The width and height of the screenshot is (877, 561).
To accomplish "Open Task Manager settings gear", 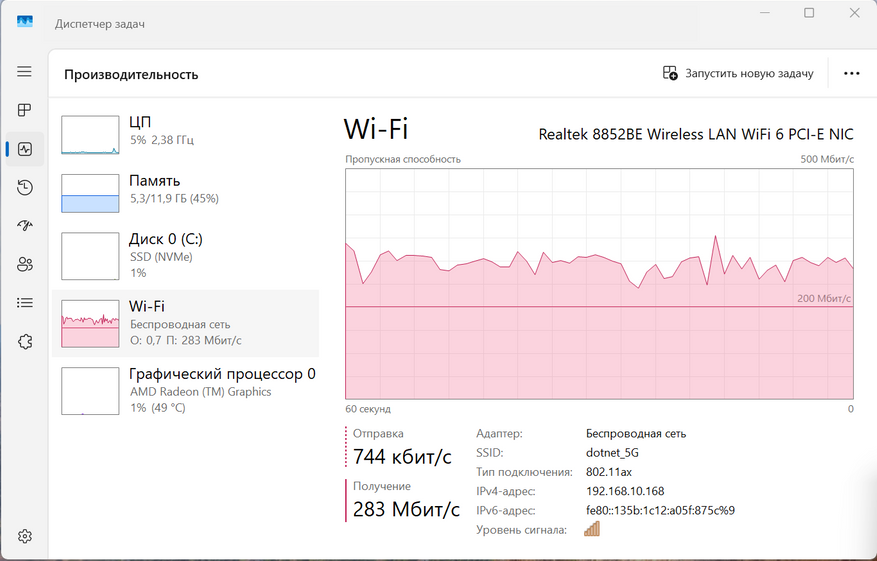I will [x=25, y=536].
